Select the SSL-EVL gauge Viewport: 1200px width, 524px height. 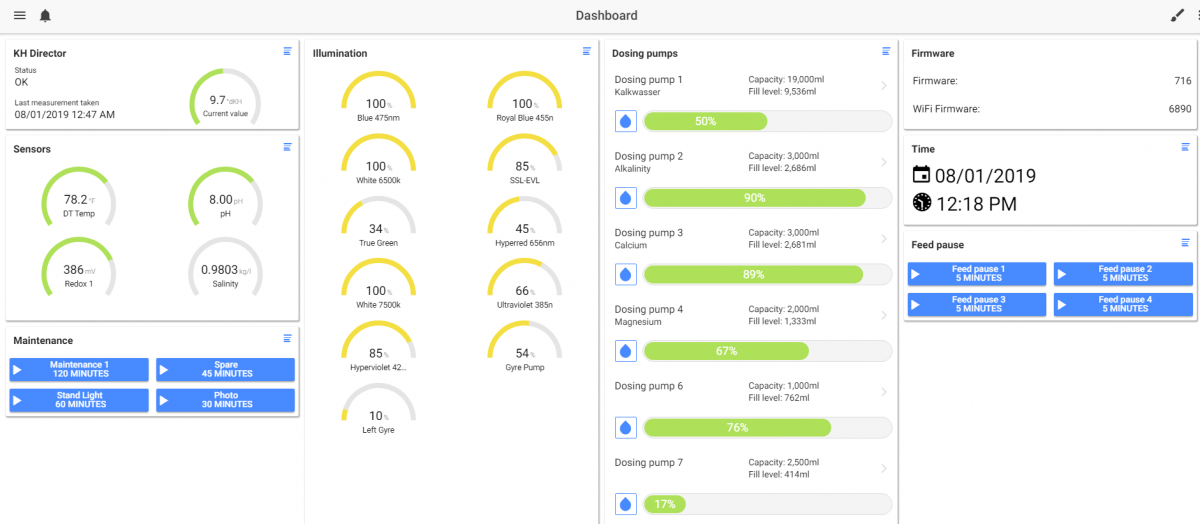tap(524, 162)
